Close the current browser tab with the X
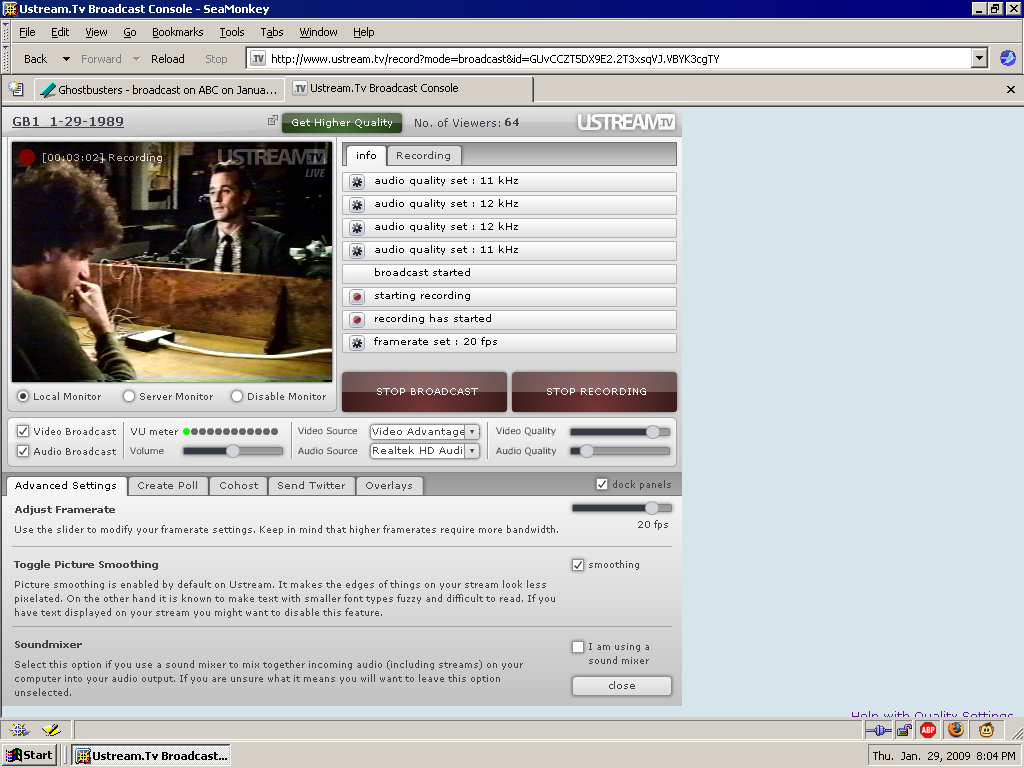Image resolution: width=1024 pixels, height=768 pixels. [1010, 89]
